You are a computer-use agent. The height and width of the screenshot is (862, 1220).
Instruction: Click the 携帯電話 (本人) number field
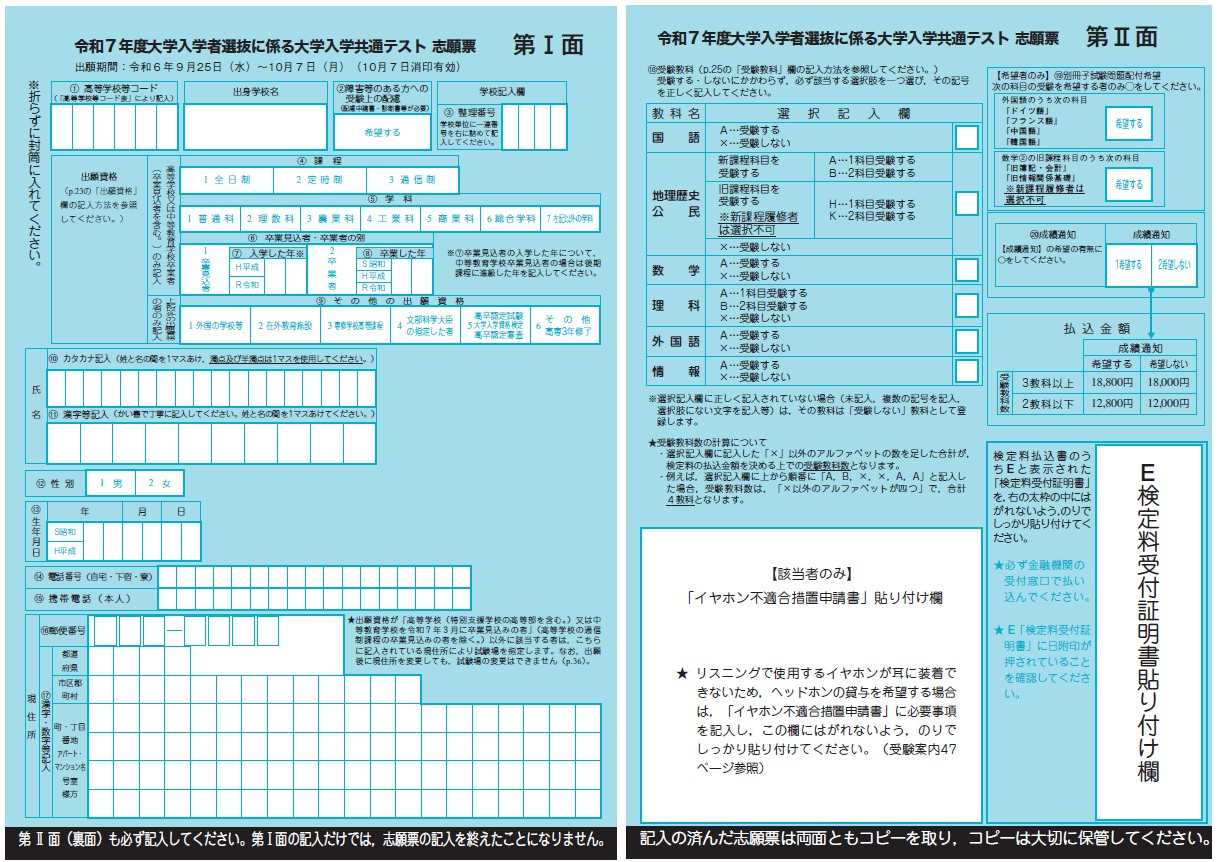[315, 598]
